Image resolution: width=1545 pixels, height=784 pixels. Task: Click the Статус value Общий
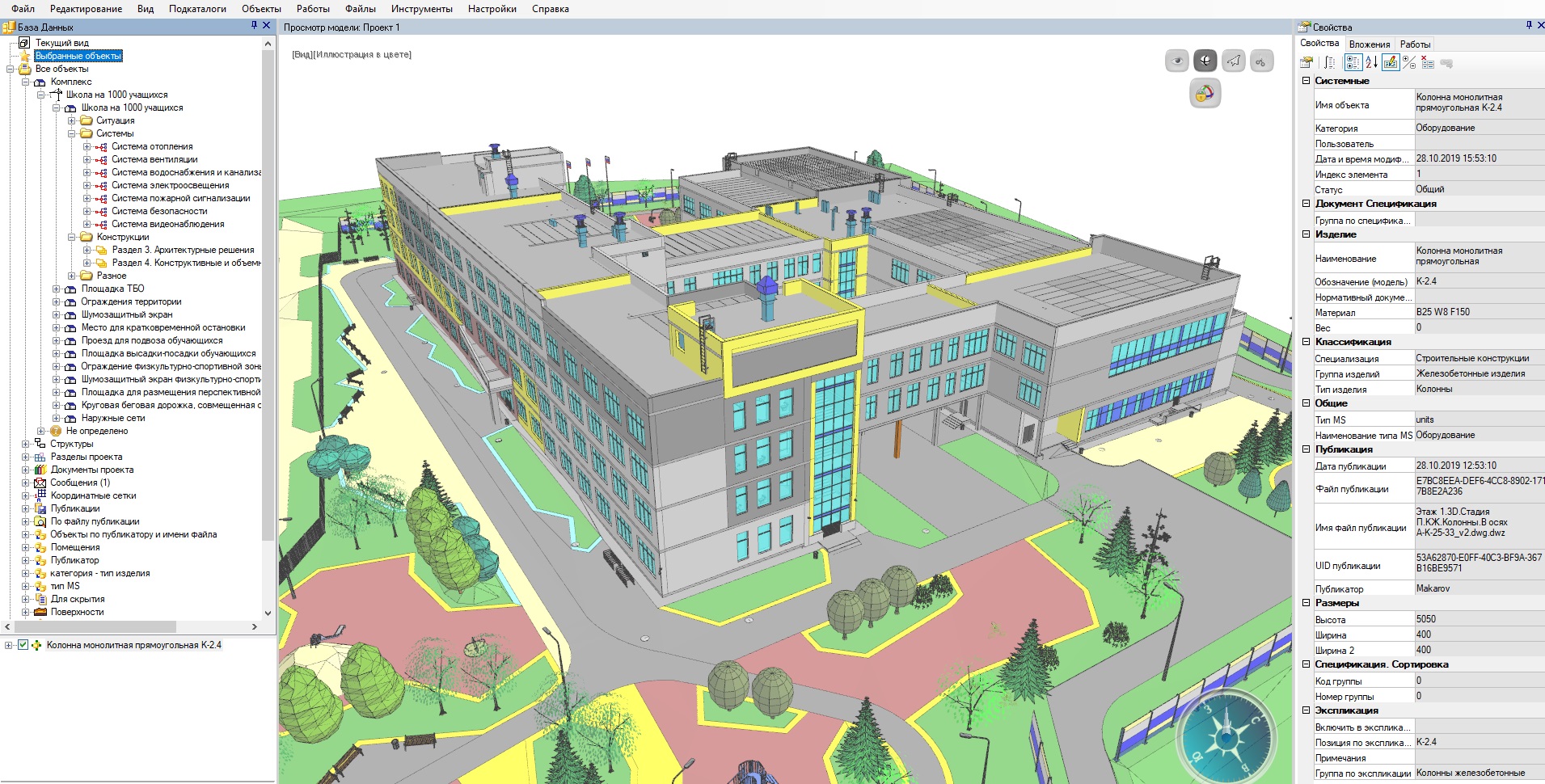tap(1430, 189)
